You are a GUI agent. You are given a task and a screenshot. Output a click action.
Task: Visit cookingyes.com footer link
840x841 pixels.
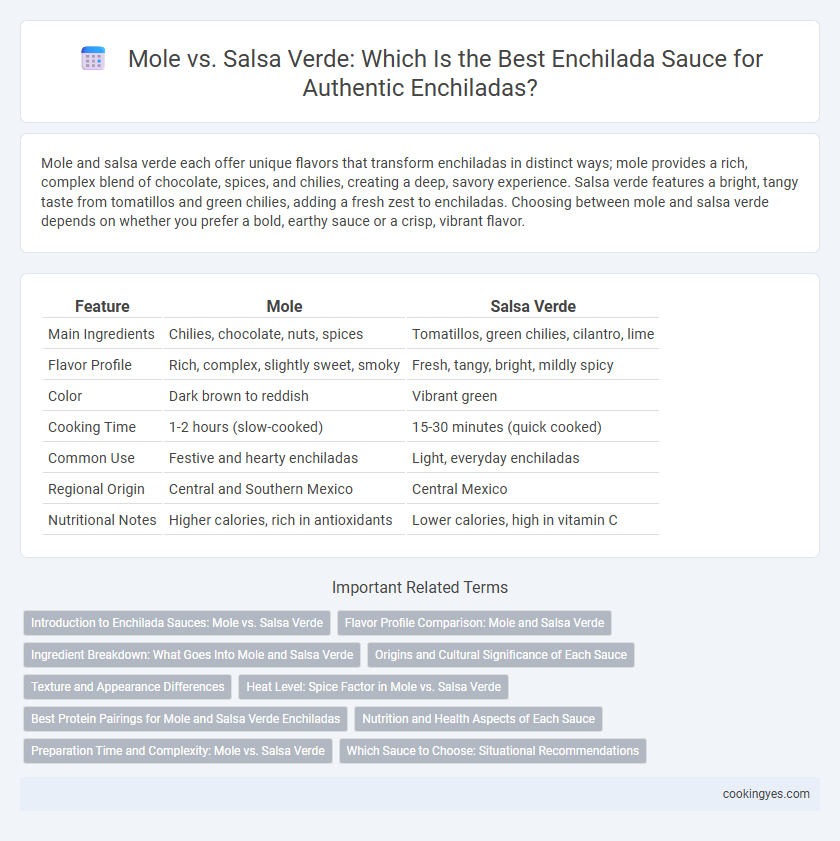click(766, 794)
